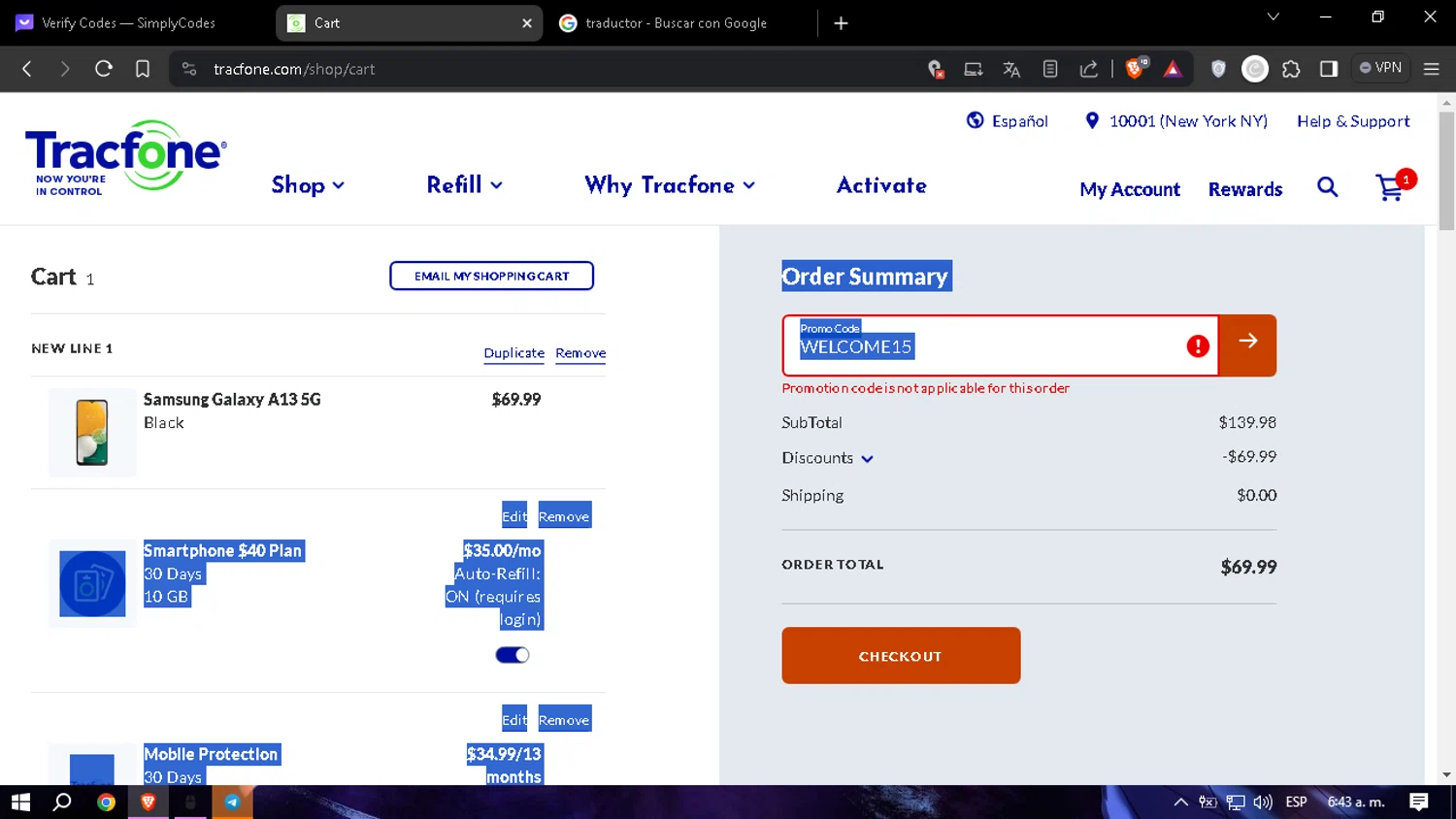Duplicate New Line 1
This screenshot has width=1456, height=819.
click(514, 353)
